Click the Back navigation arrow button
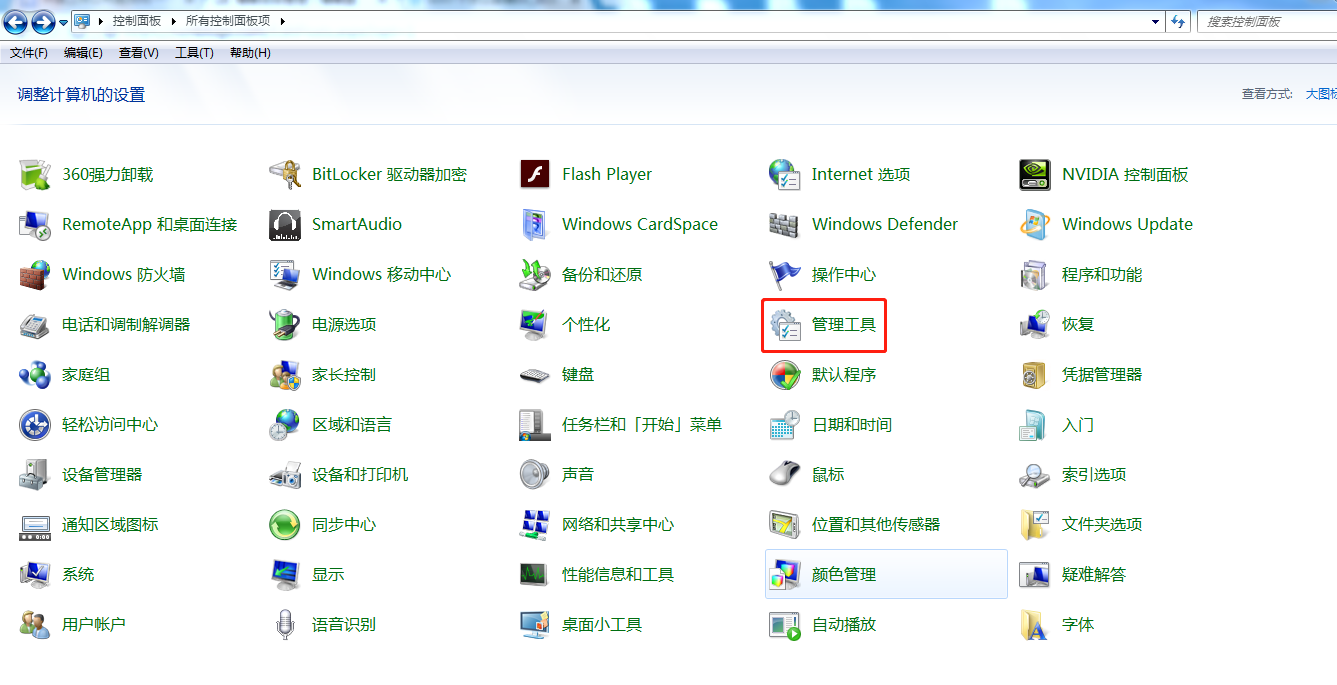 pos(15,21)
